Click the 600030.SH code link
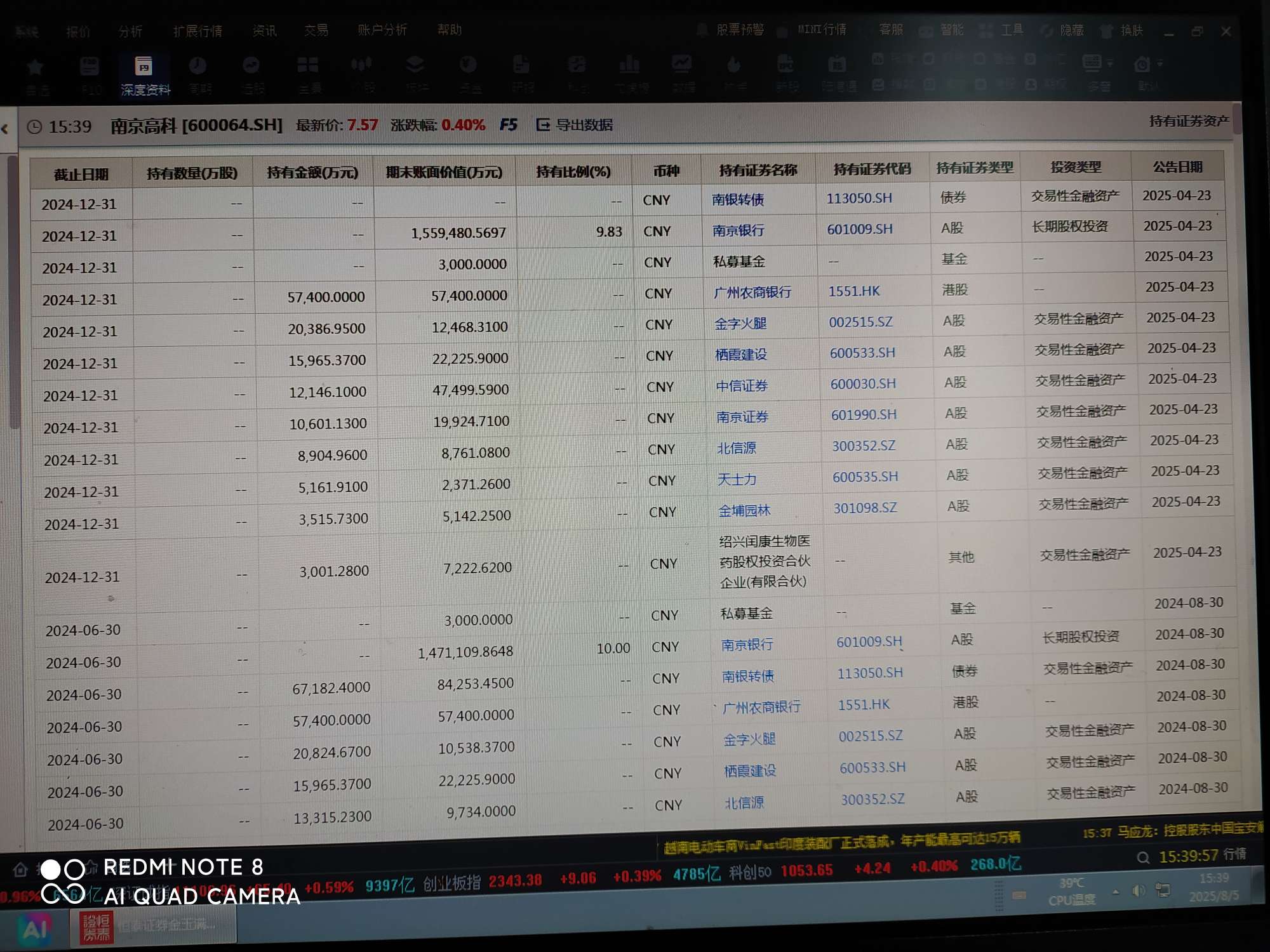The width and height of the screenshot is (1270, 952). (863, 383)
